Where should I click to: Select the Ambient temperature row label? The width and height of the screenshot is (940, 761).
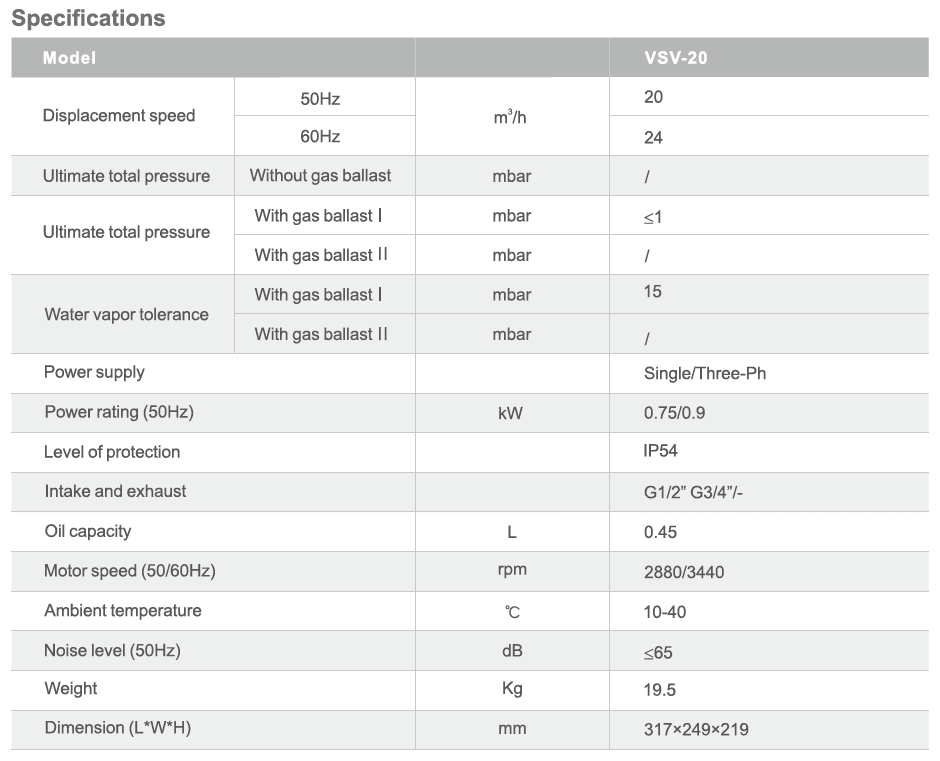(x=122, y=610)
